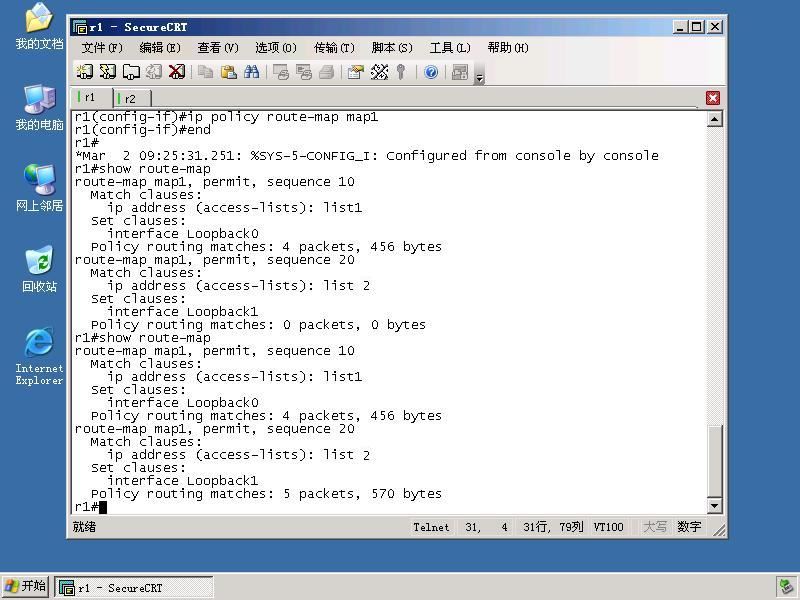Open the 编辑(E) menu
This screenshot has height=600, width=800.
coord(160,48)
